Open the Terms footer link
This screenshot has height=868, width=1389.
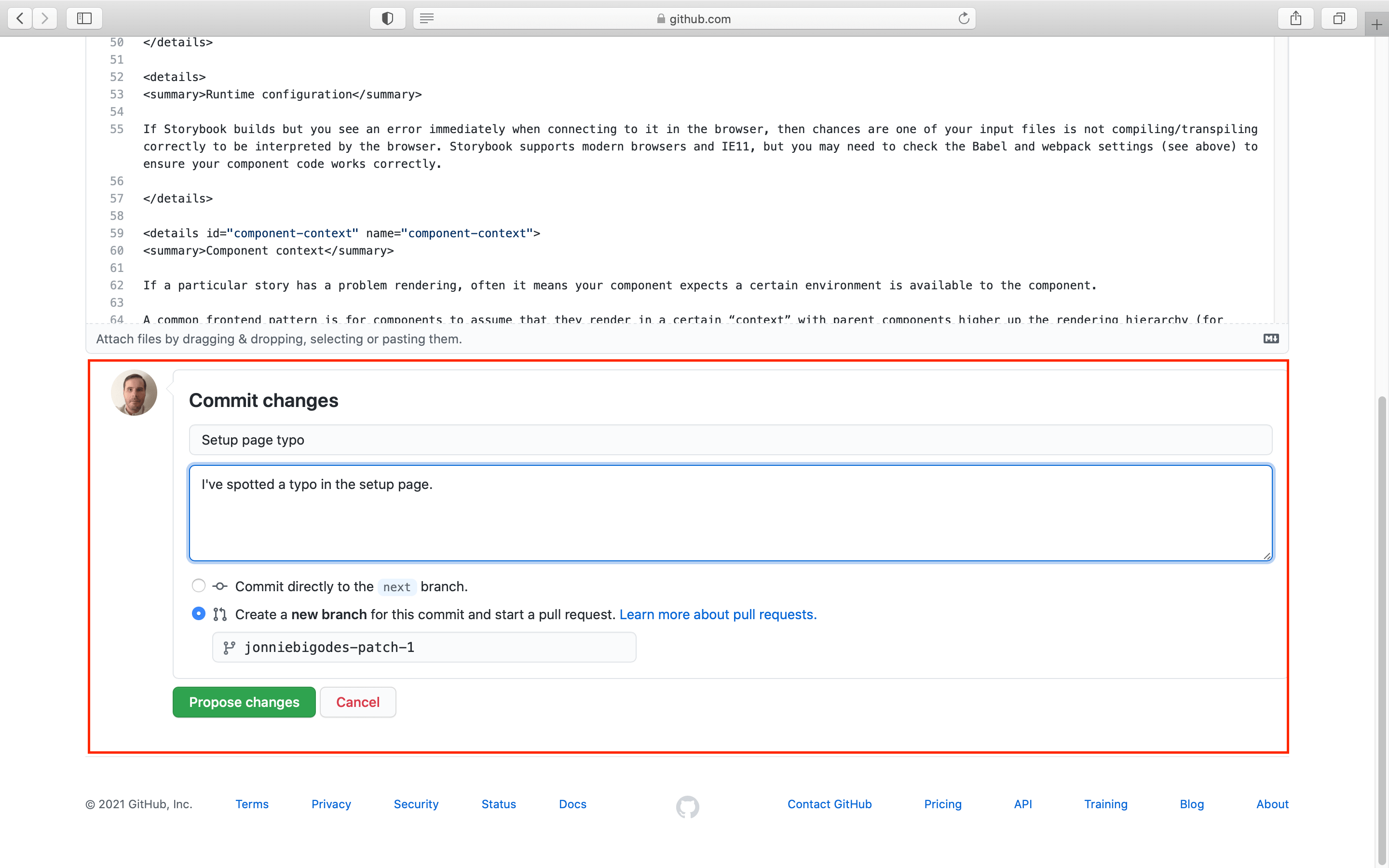coord(252,804)
